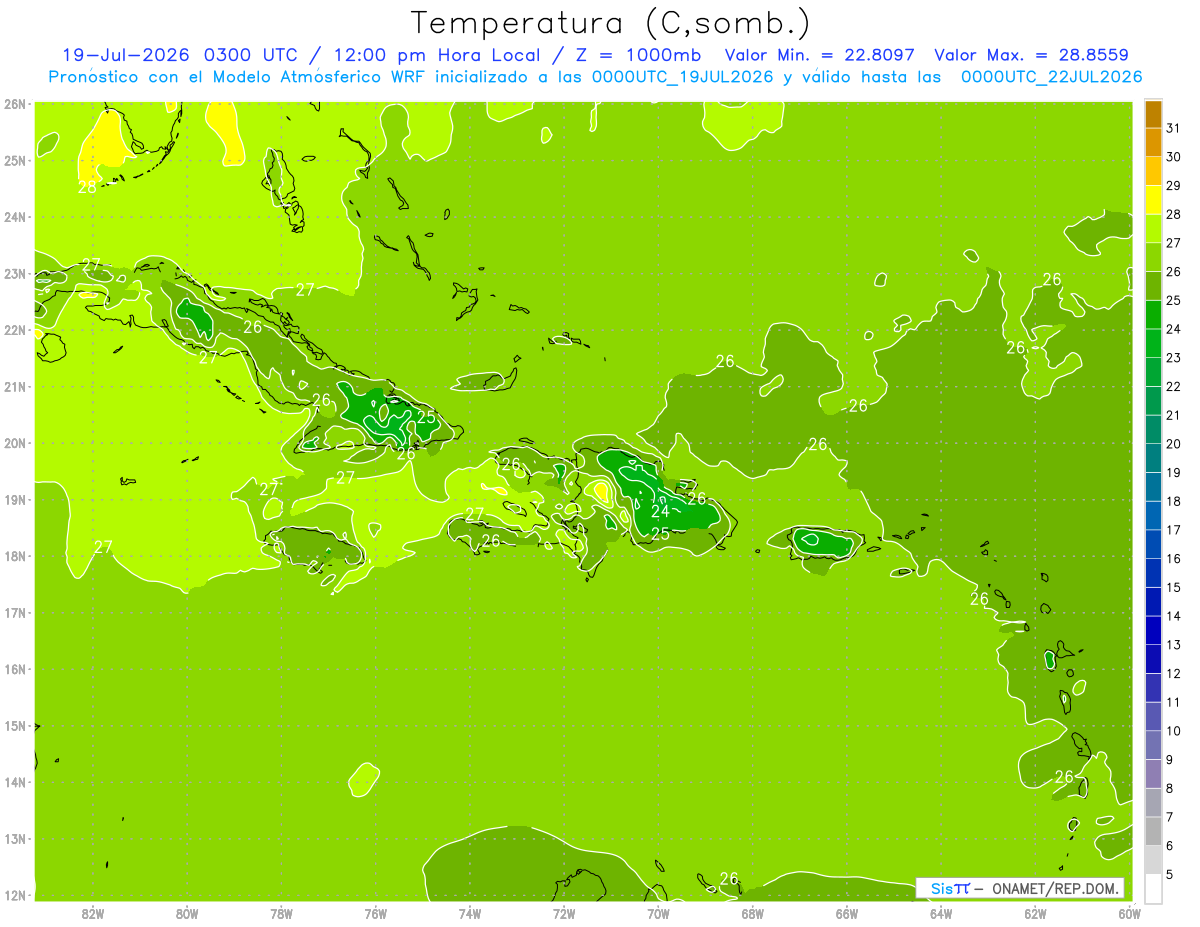Click the colorbar scale label 20
The width and height of the screenshot is (1200, 927).
1173,444
